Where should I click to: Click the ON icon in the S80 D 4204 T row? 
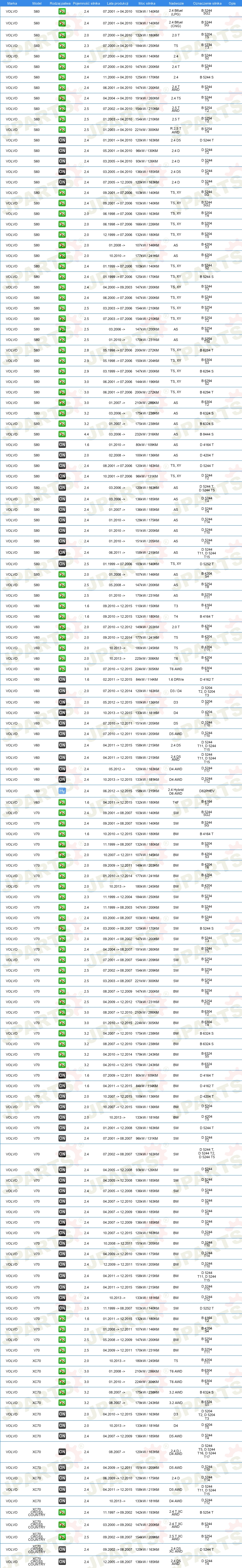[x=62, y=455]
